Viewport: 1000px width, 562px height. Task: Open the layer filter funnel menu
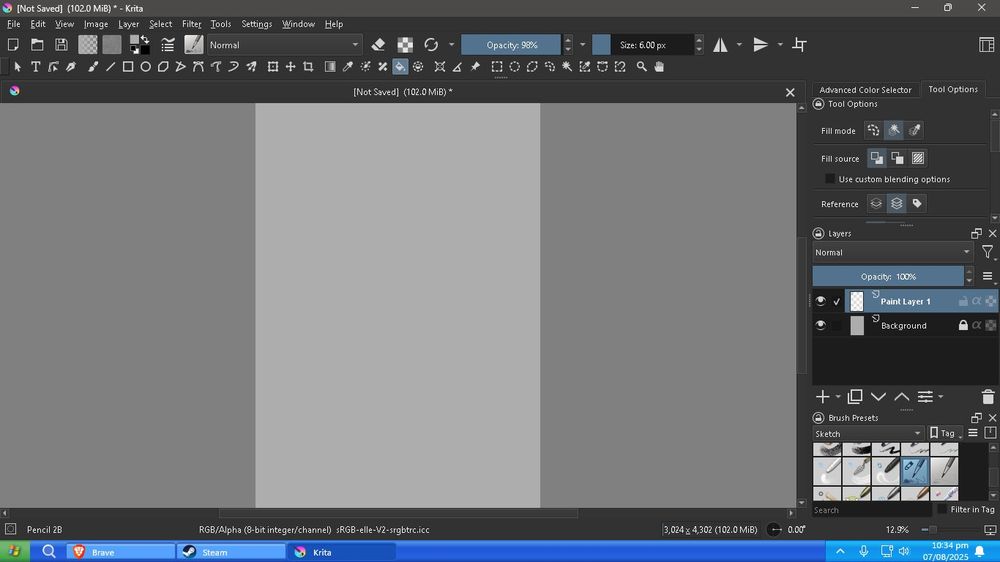pos(987,252)
